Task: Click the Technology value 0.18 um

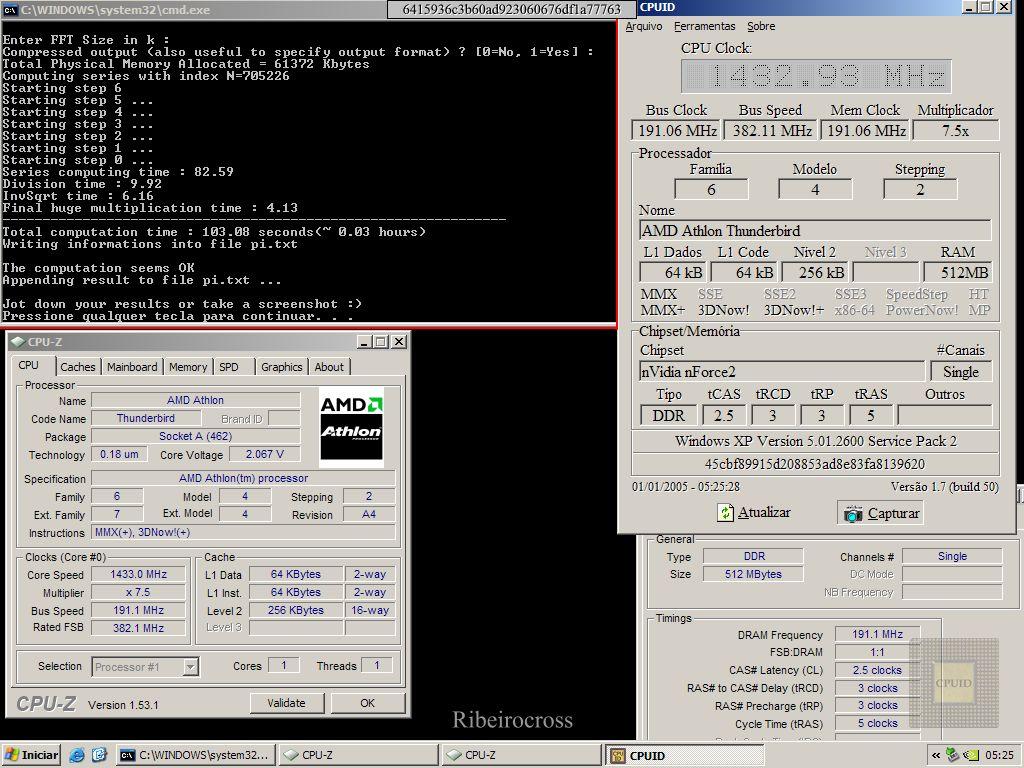Action: 119,454
